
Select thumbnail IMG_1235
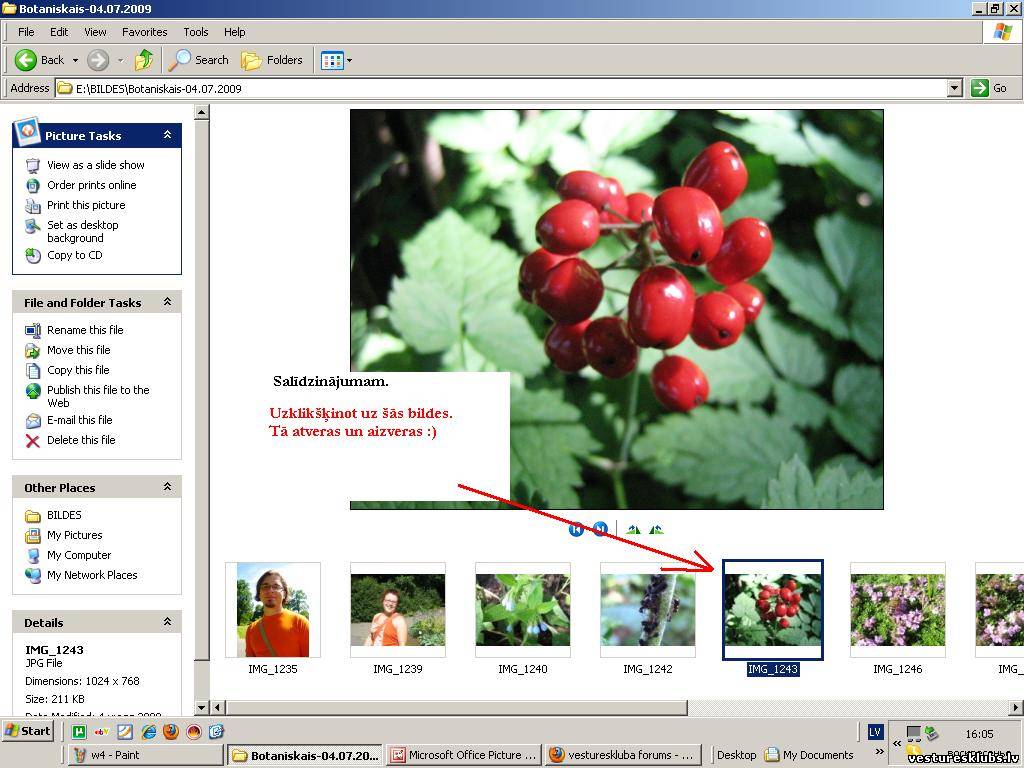point(273,609)
